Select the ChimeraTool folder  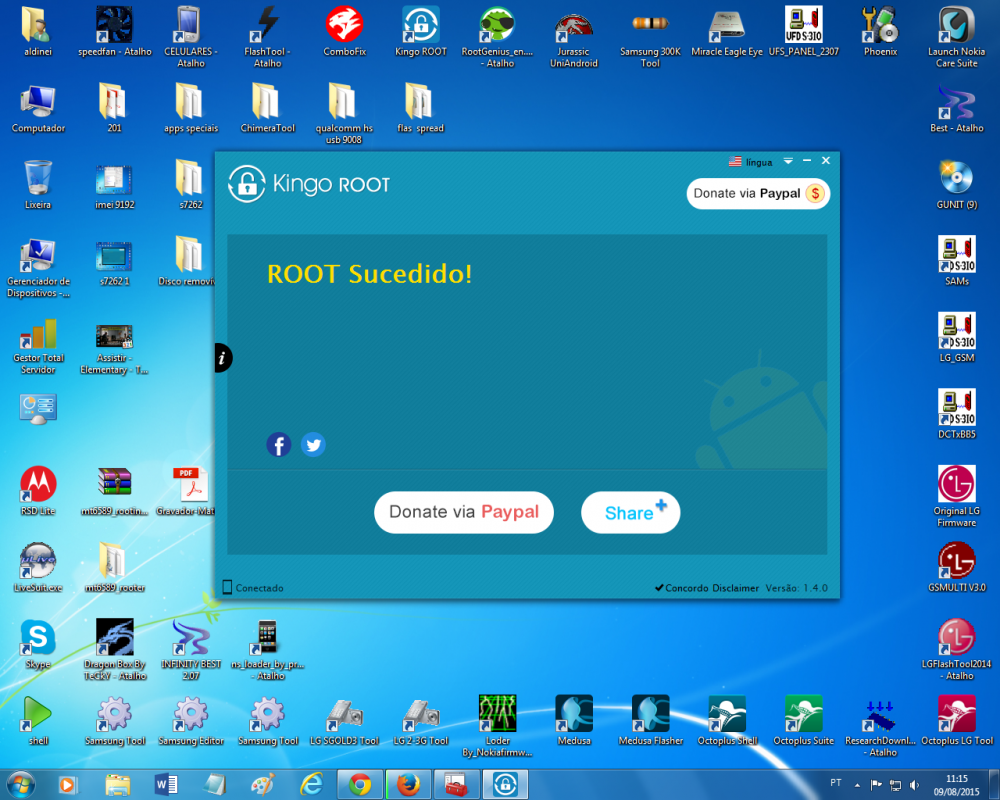268,108
